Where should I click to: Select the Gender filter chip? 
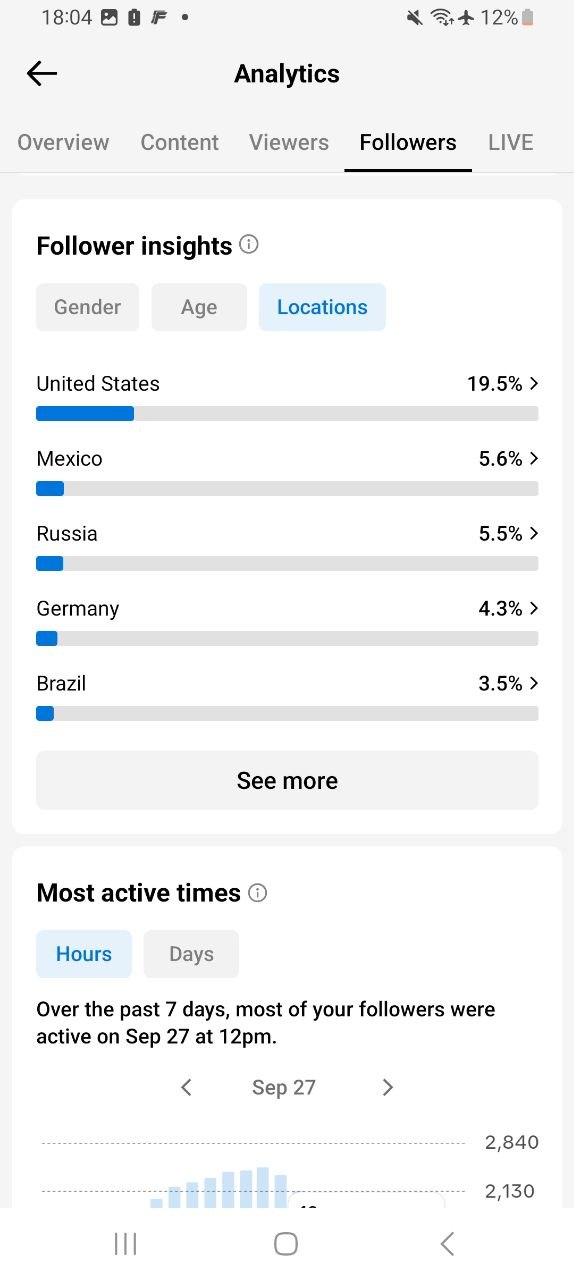[88, 307]
